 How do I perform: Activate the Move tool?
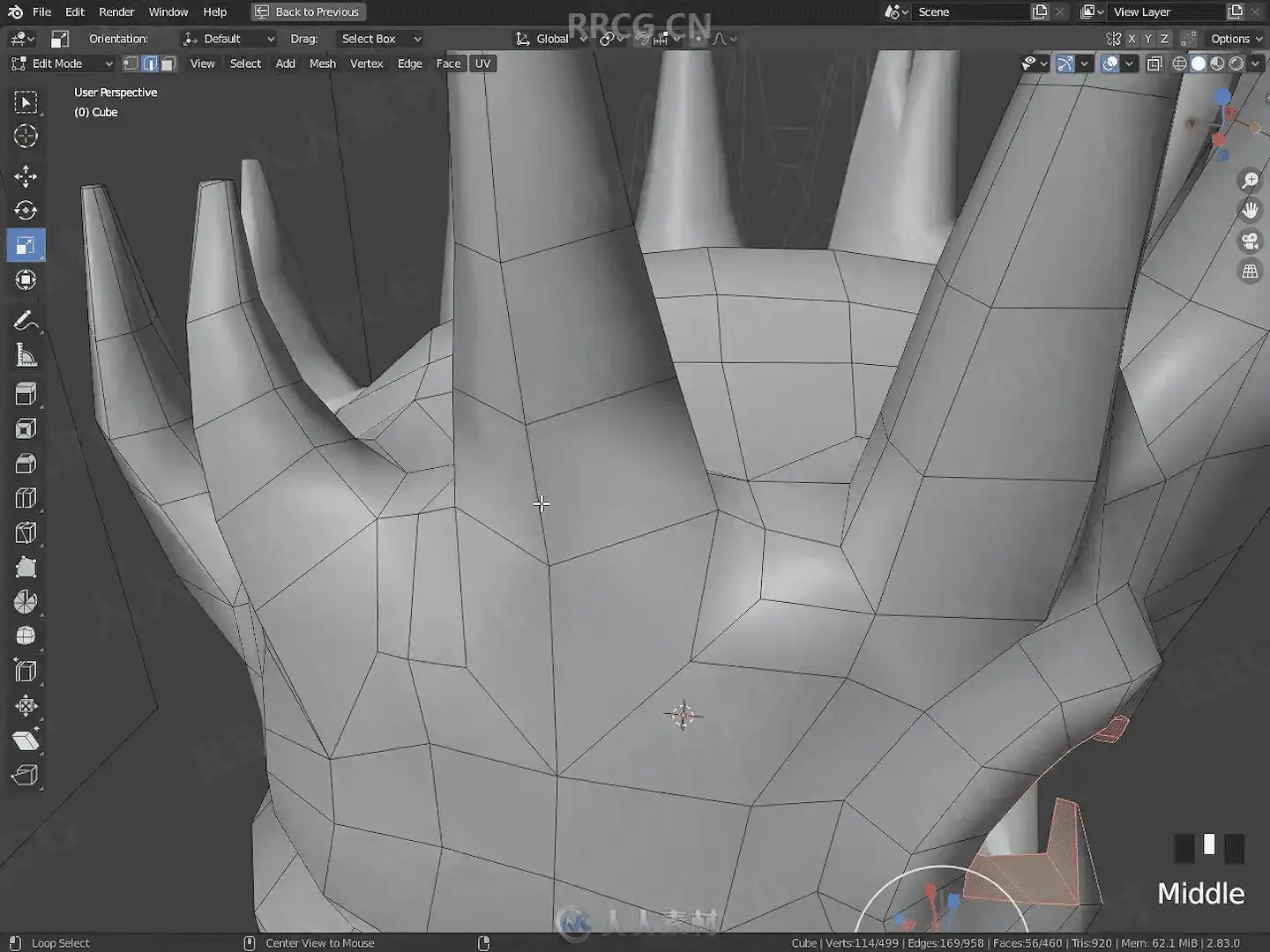(26, 176)
